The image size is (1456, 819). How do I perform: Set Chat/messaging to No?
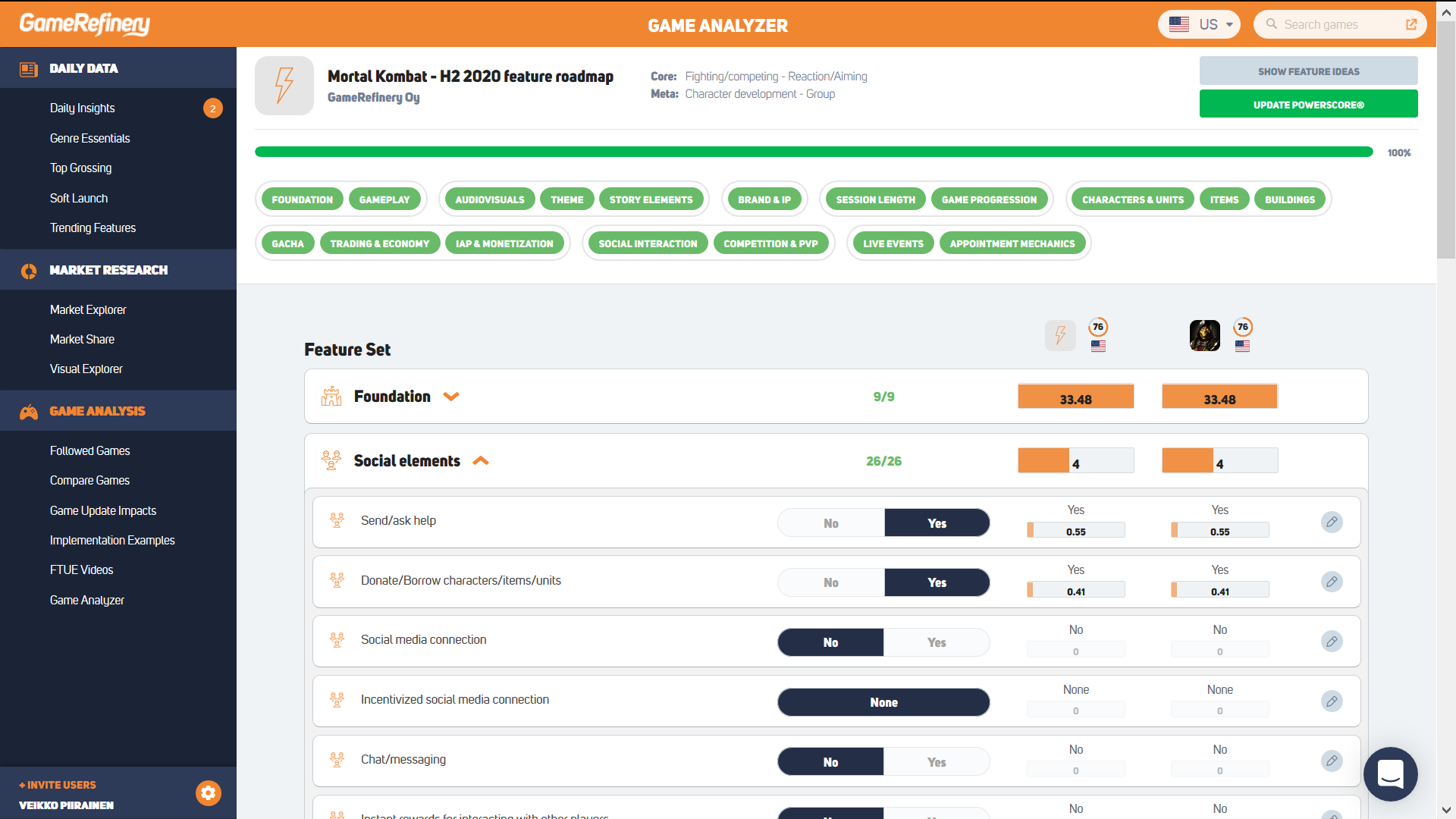click(x=830, y=762)
